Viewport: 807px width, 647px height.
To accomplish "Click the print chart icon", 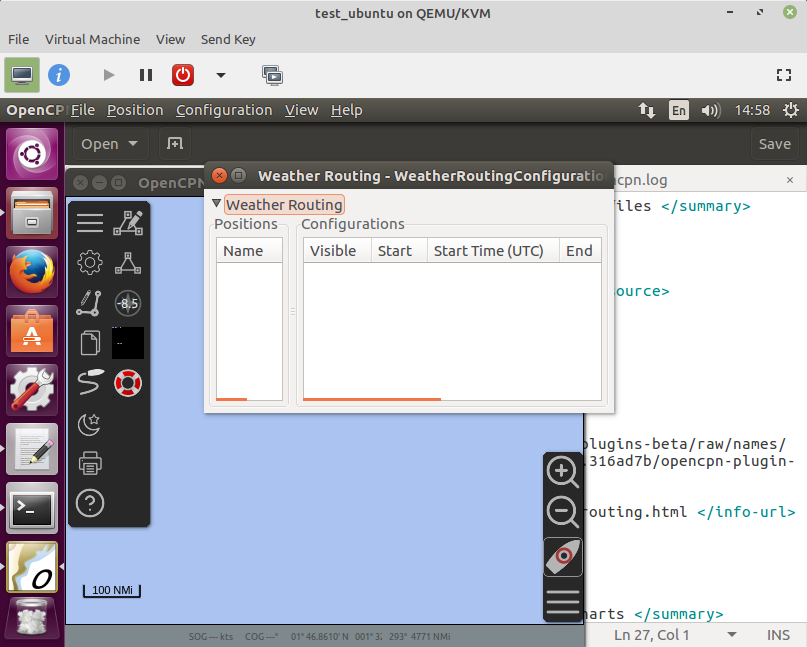I will click(x=90, y=463).
